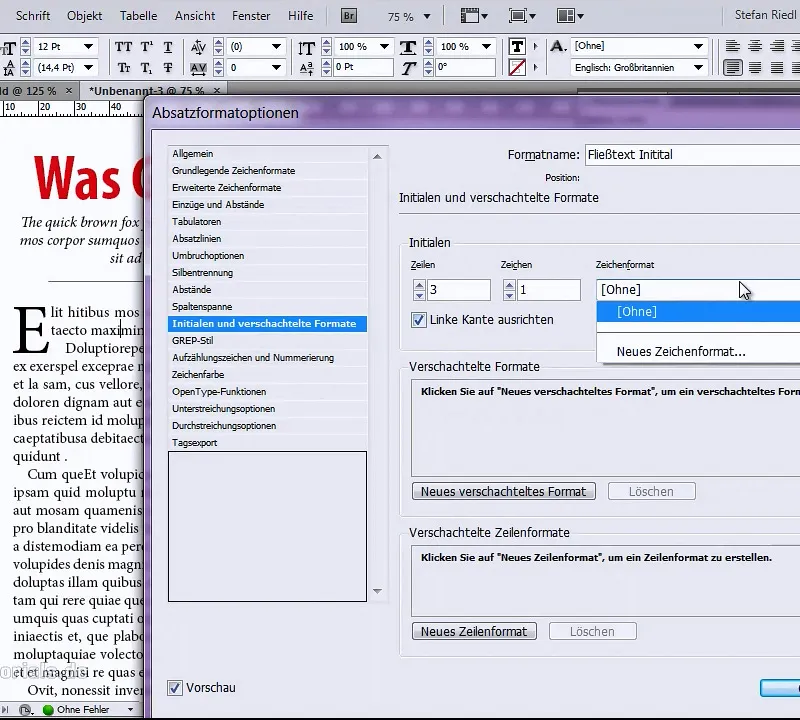
Task: Open the Zeichenformat [Ohne] combo box
Action: (x=698, y=290)
